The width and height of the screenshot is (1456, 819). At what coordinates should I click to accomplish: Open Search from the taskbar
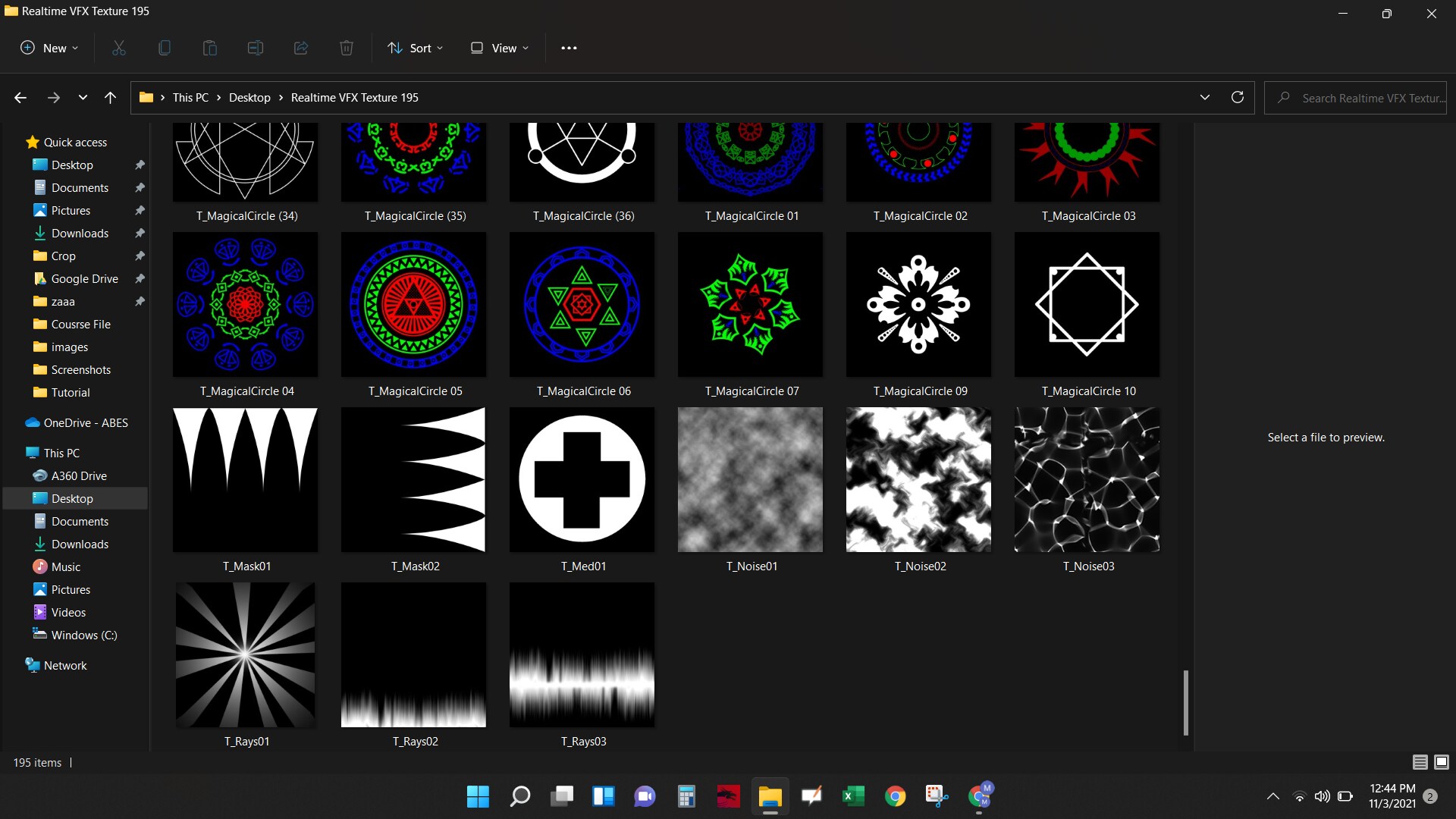[x=519, y=796]
